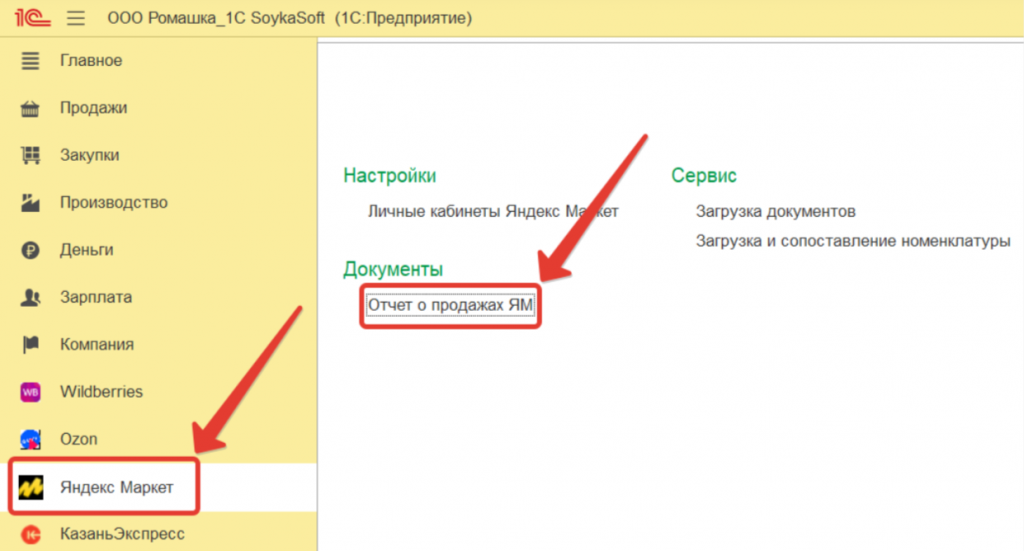Screen dimensions: 1024x551
Task: Open Загрузка документов service
Action: tap(775, 211)
